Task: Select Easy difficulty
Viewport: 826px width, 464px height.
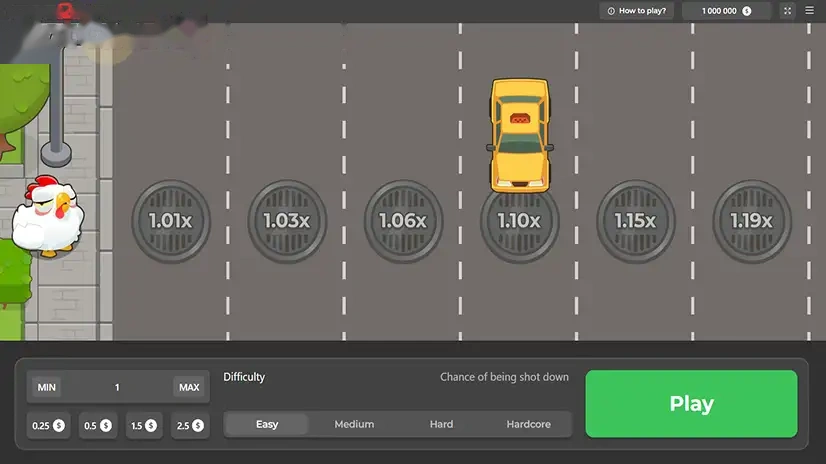Action: tap(267, 424)
